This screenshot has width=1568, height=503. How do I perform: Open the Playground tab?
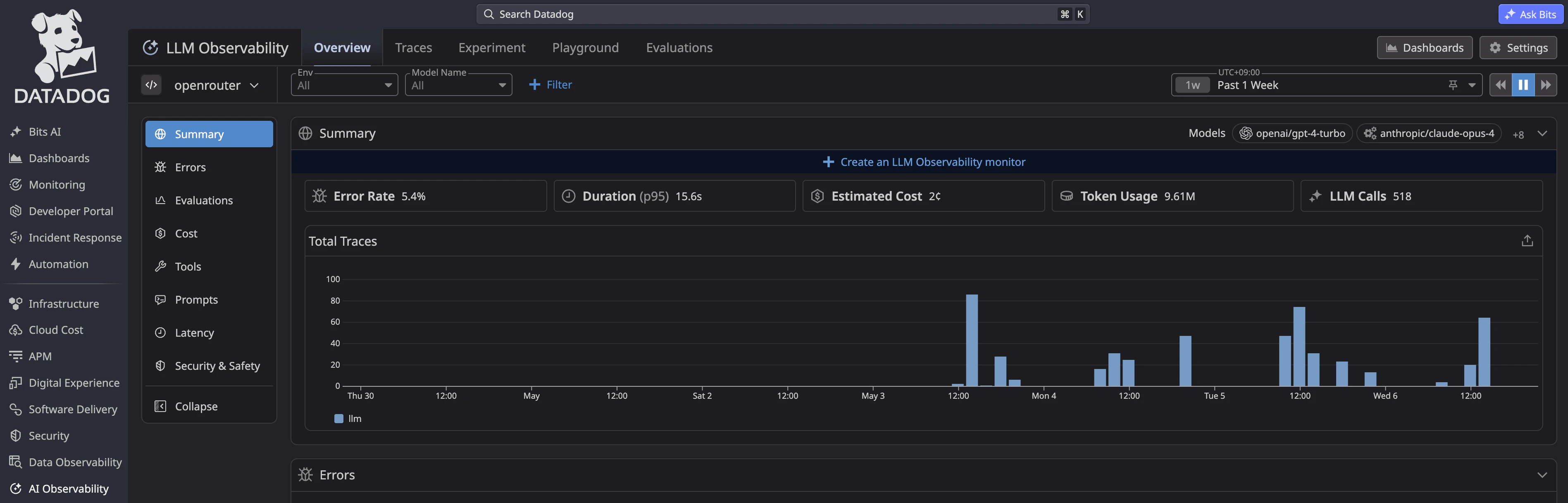click(586, 48)
